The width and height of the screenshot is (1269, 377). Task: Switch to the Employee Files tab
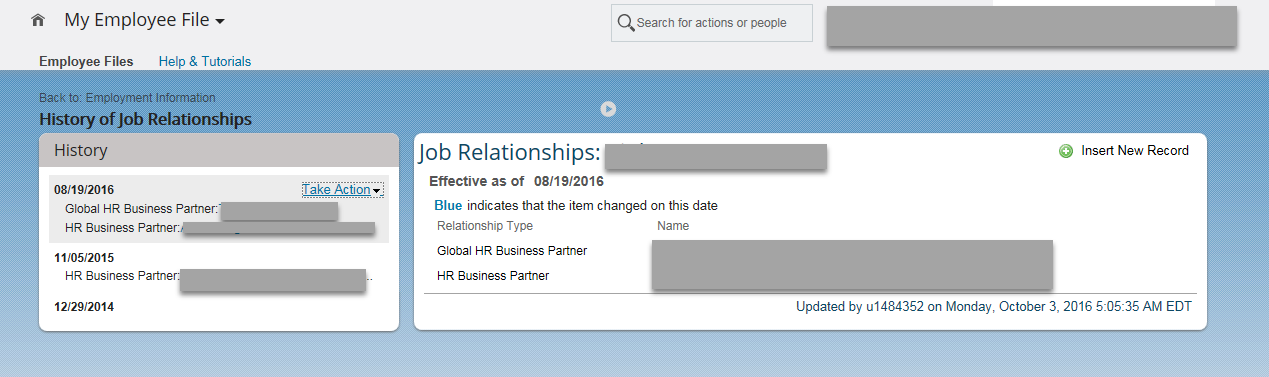point(86,61)
